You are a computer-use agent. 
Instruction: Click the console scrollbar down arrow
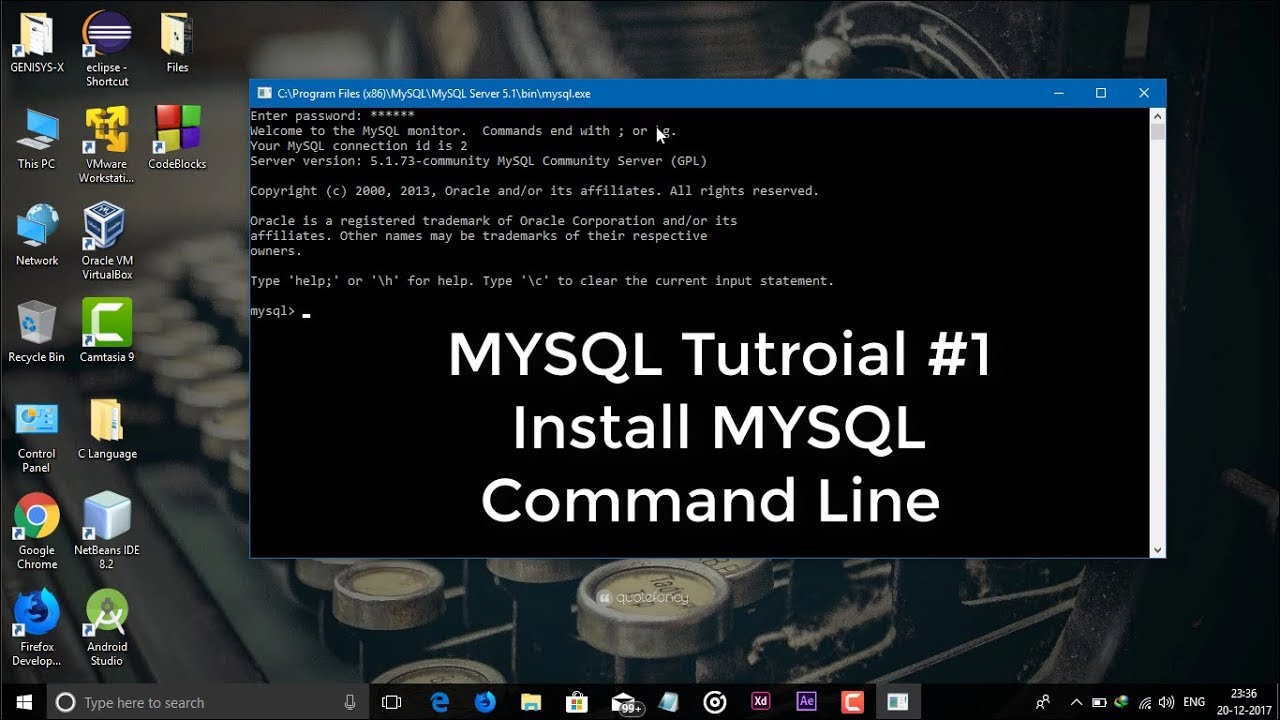(x=1158, y=549)
